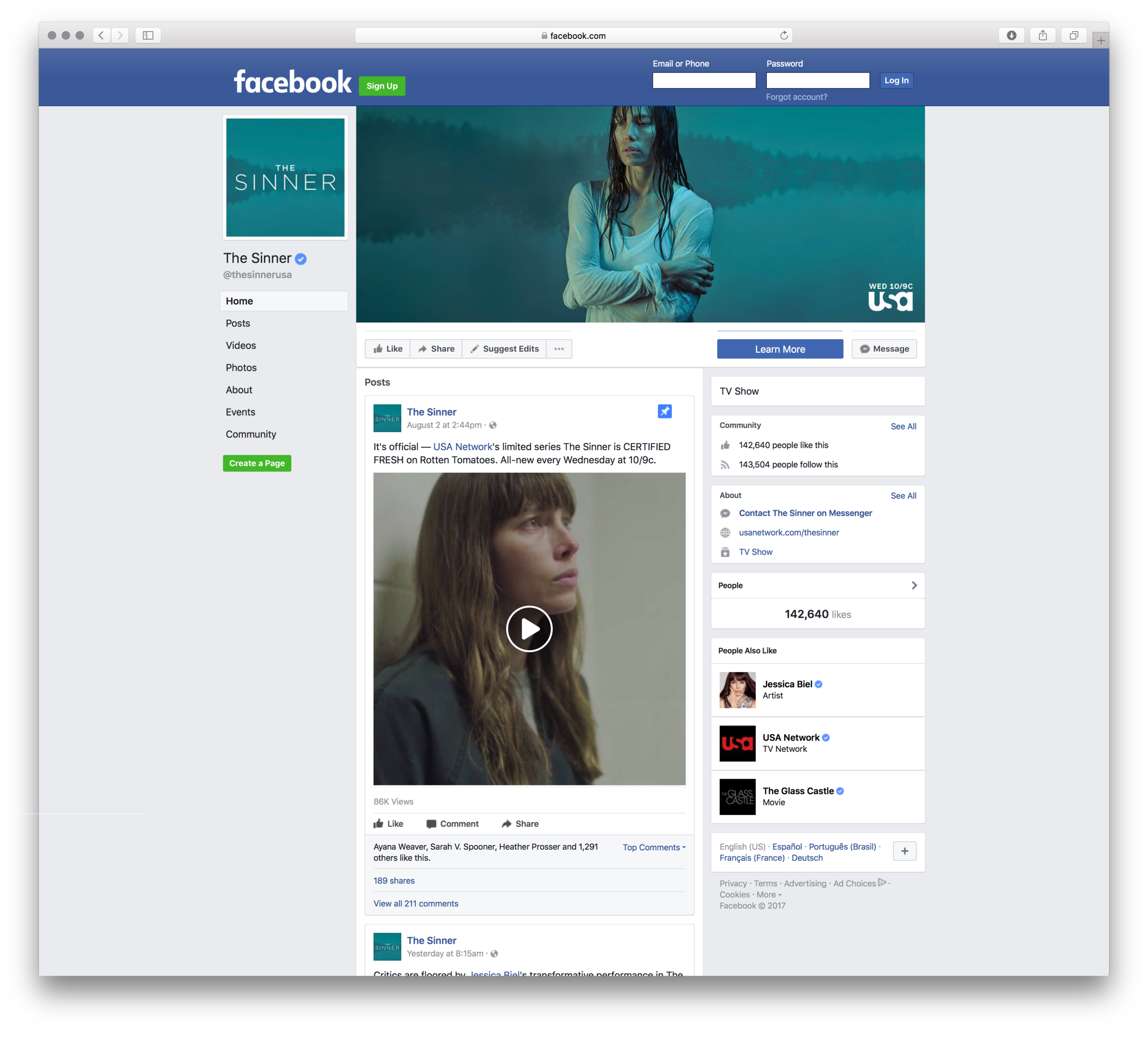The image size is (1148, 1056).
Task: Select Home in page sidebar
Action: [x=283, y=301]
